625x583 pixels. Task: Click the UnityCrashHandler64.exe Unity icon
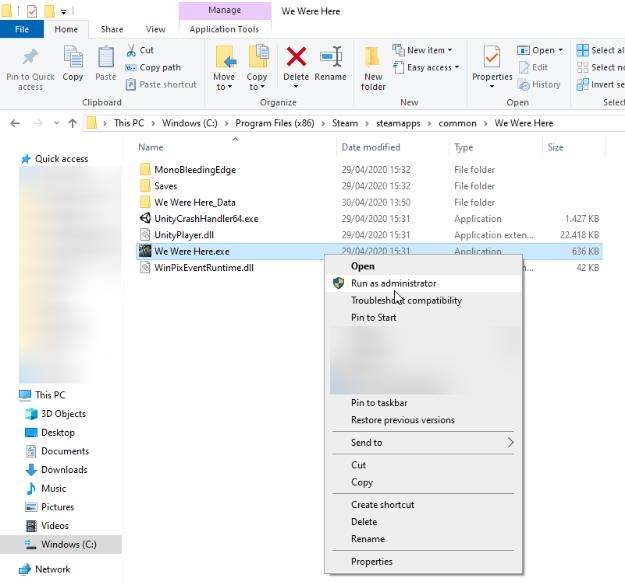point(145,218)
